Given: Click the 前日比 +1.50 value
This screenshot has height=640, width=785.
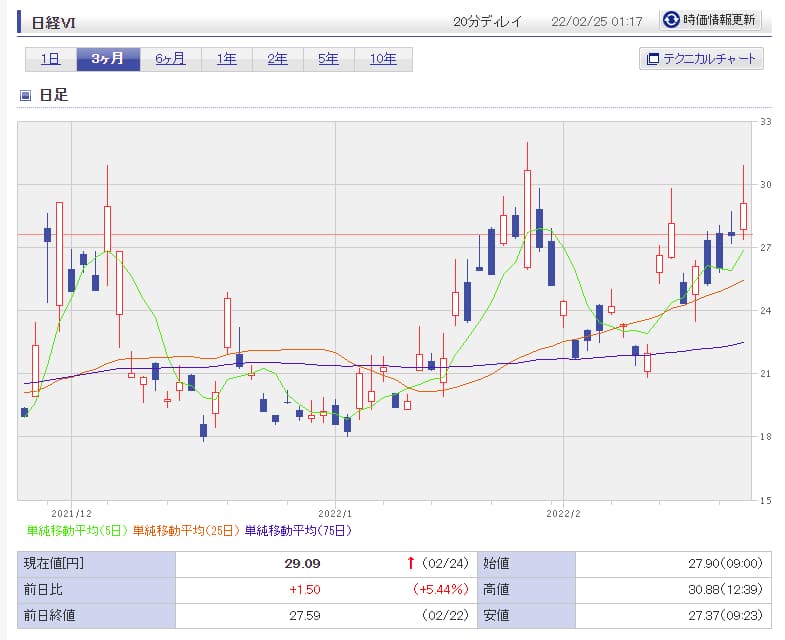Looking at the screenshot, I should [303, 590].
